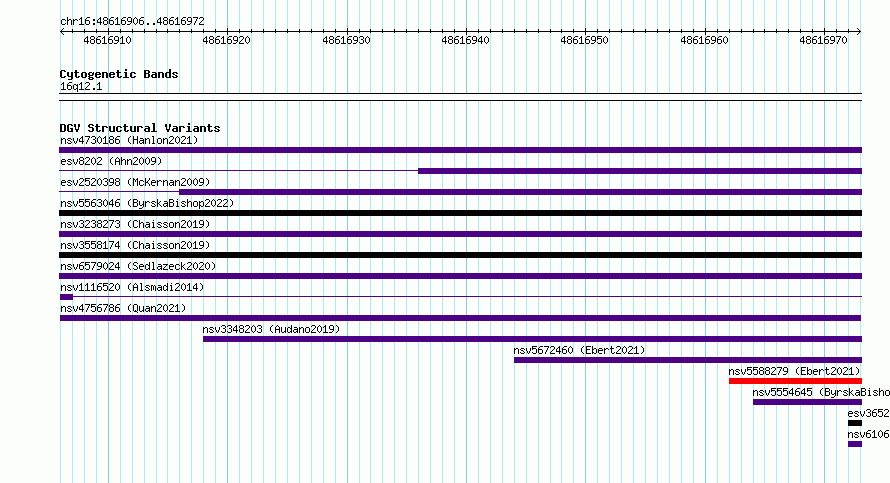This screenshot has height=483, width=890.
Task: Click the ruler's right arrow end
Action: (x=859, y=32)
